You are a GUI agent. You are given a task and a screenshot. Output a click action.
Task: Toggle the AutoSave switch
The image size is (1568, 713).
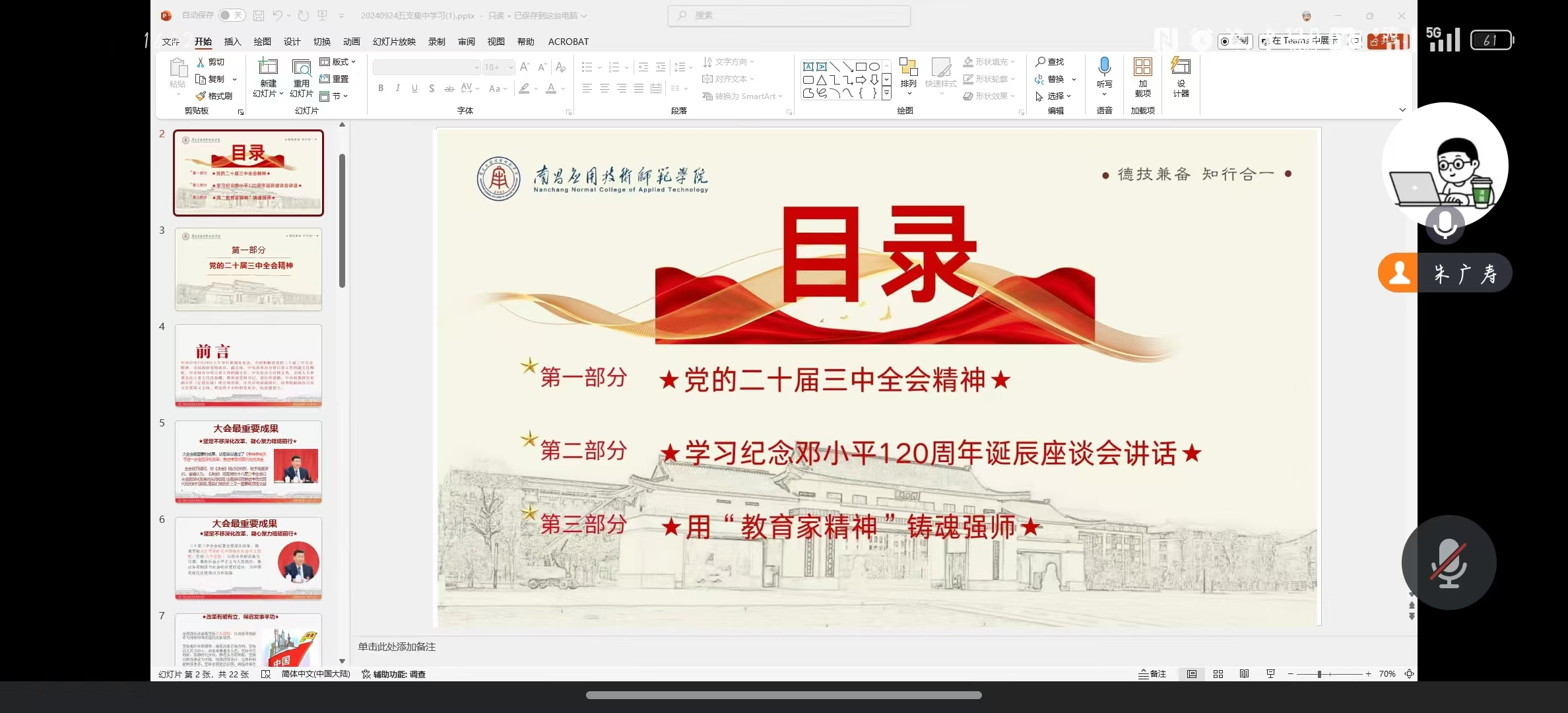232,15
